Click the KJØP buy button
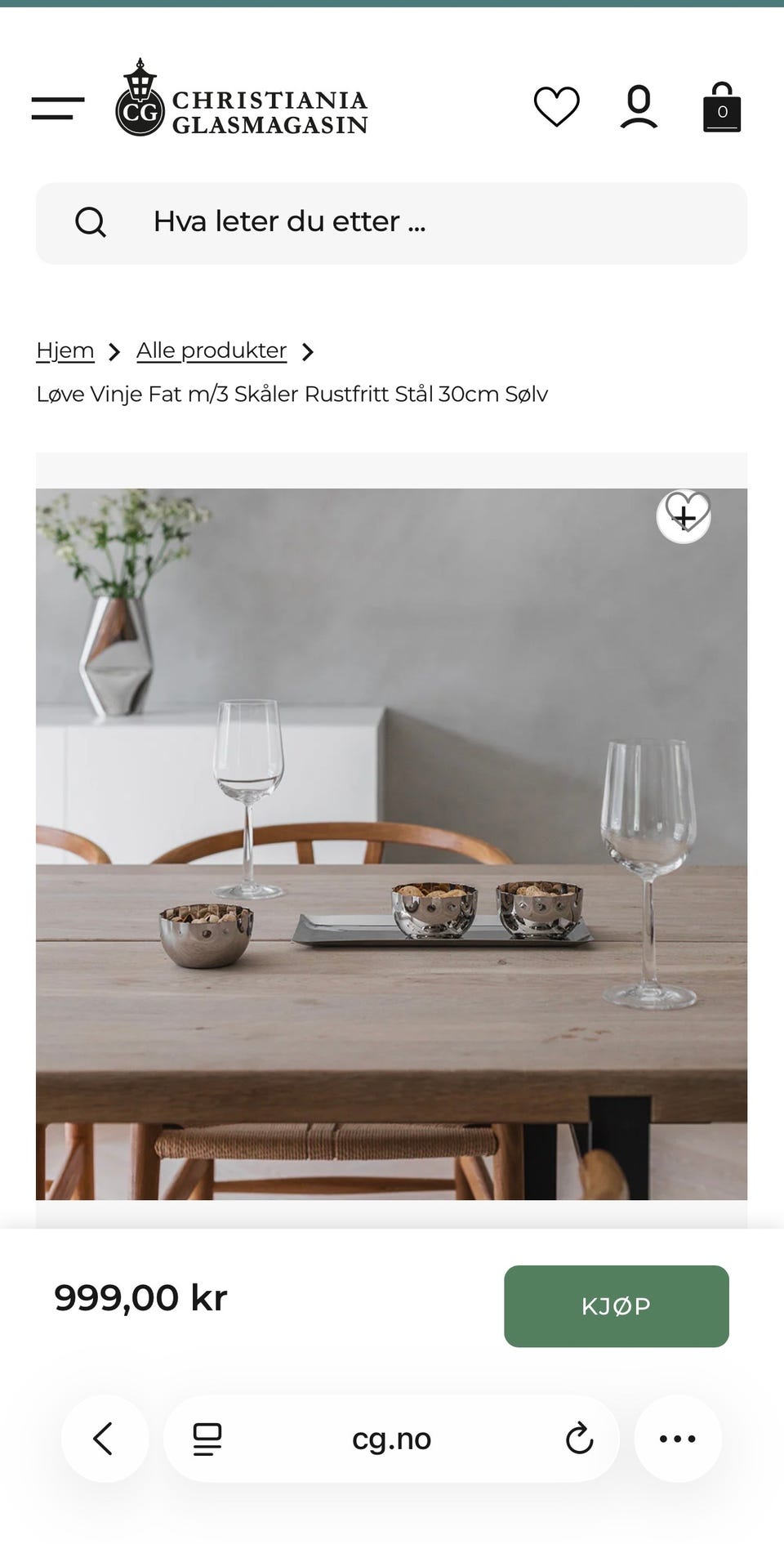Screen dimensions: 784x1544 [617, 1306]
